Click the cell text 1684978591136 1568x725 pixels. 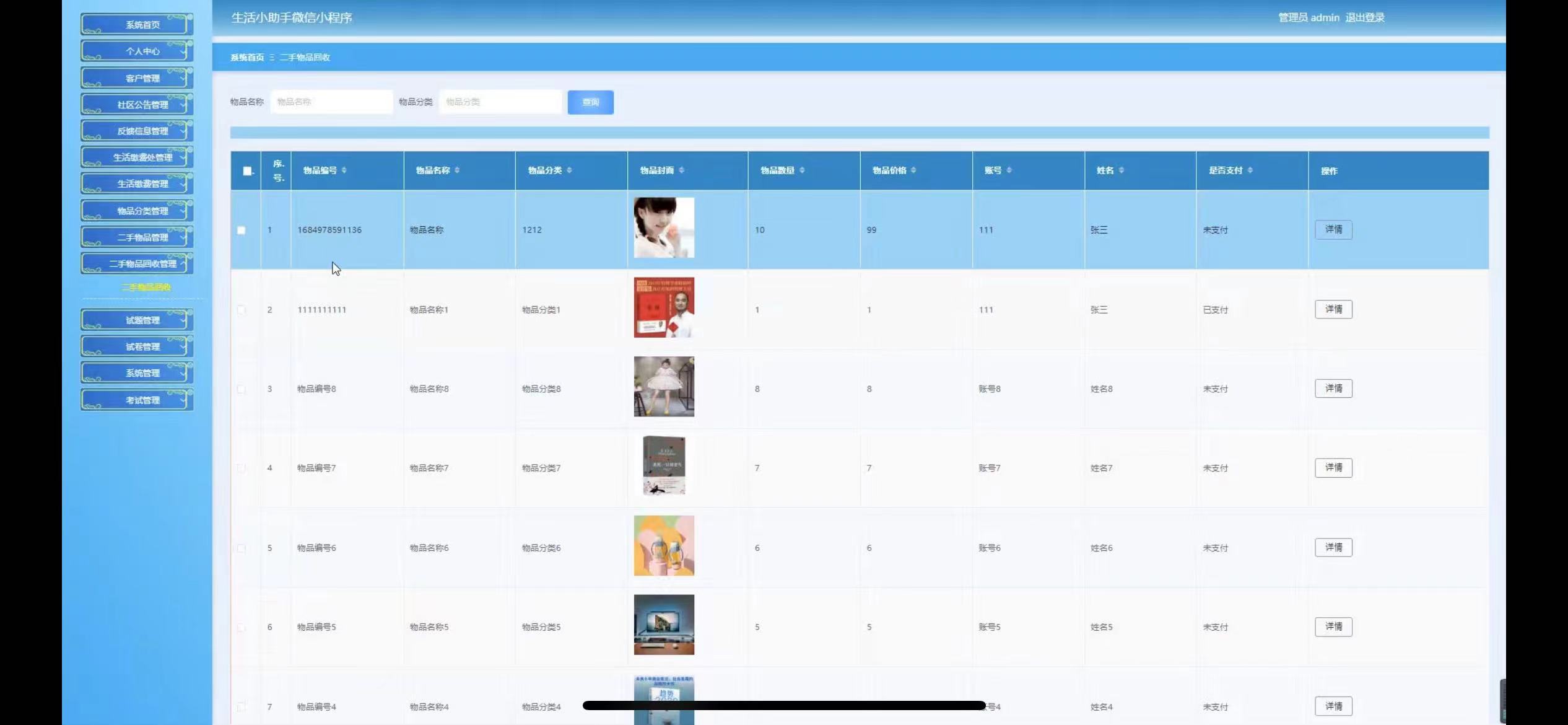coord(329,230)
